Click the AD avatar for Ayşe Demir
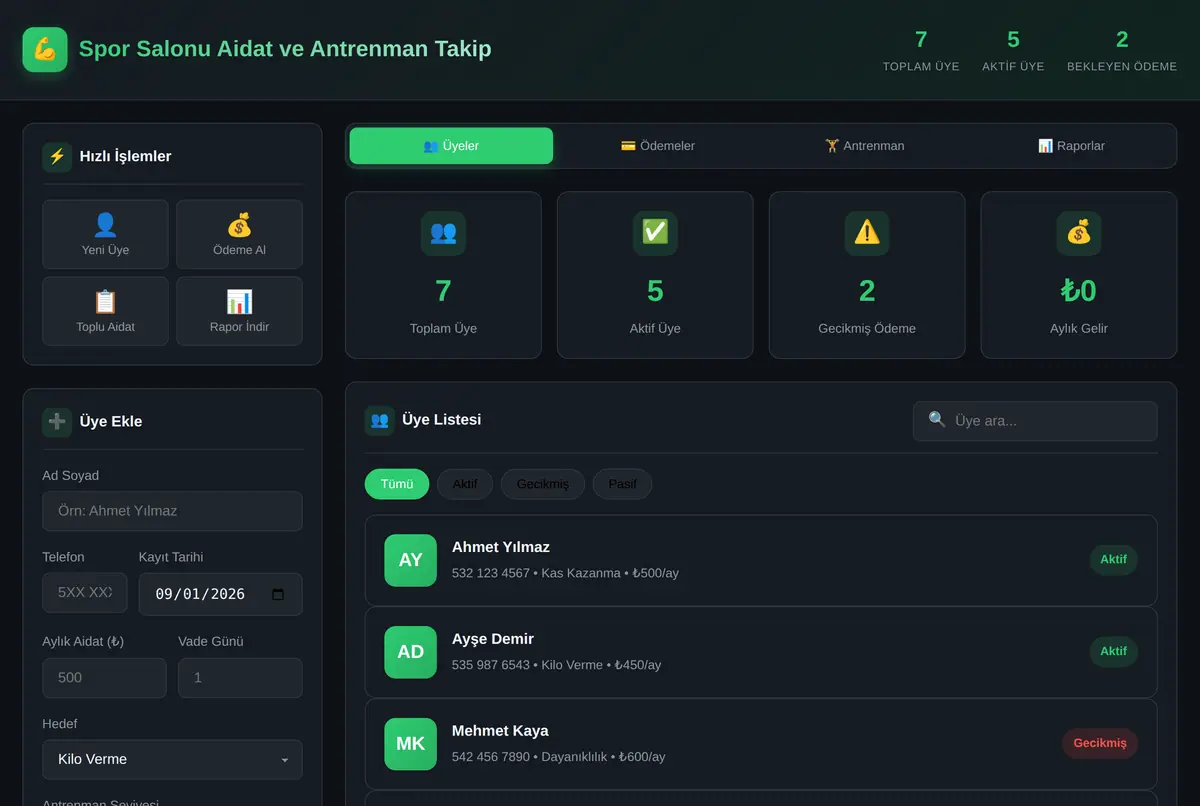This screenshot has height=806, width=1200. click(x=411, y=652)
